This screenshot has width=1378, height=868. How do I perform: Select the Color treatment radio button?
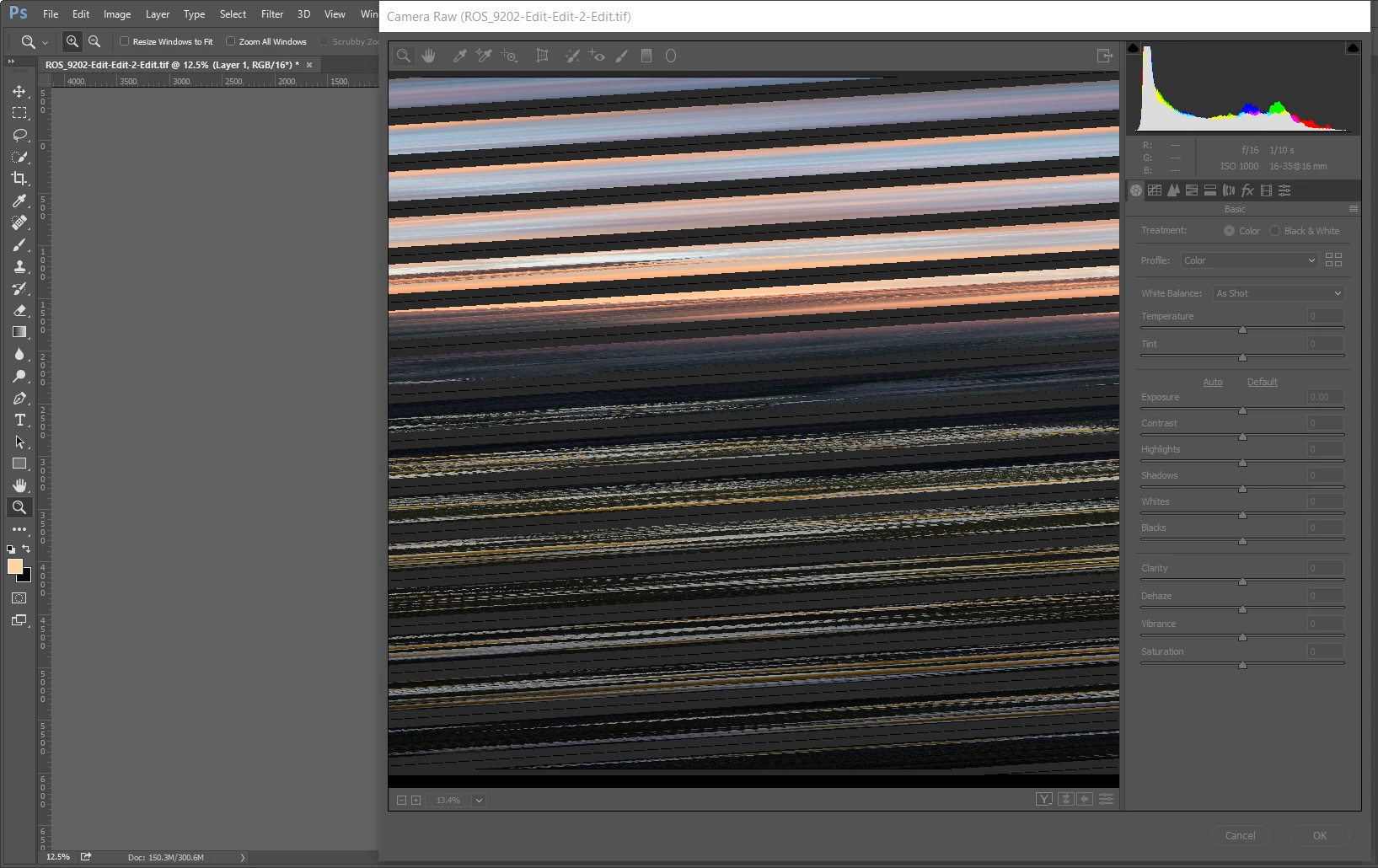click(x=1229, y=231)
